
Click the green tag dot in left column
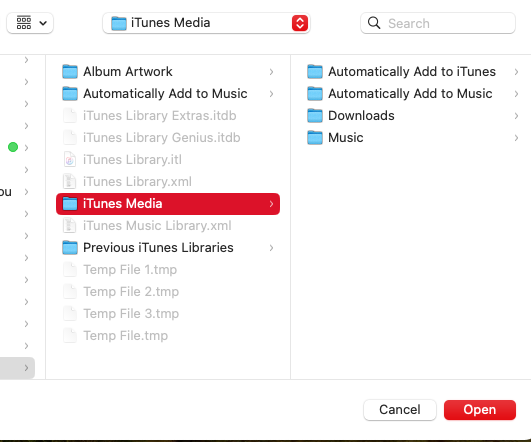[x=13, y=147]
